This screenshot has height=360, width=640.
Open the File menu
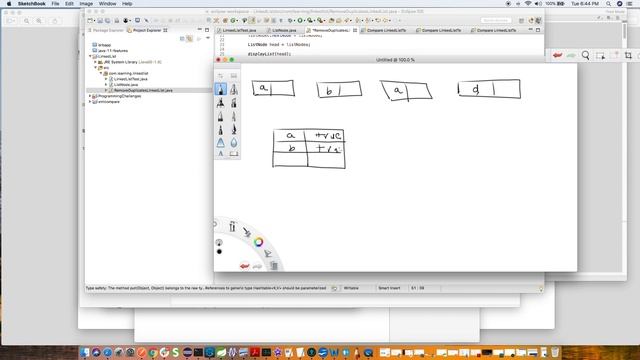[x=55, y=4]
